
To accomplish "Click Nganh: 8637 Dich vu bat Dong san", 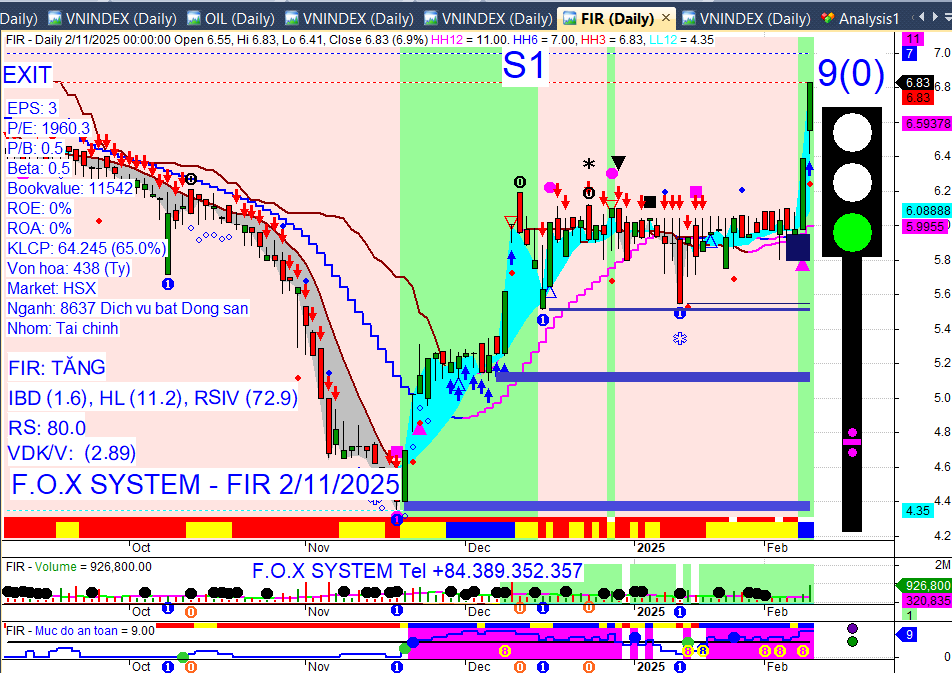I will pyautogui.click(x=128, y=309).
